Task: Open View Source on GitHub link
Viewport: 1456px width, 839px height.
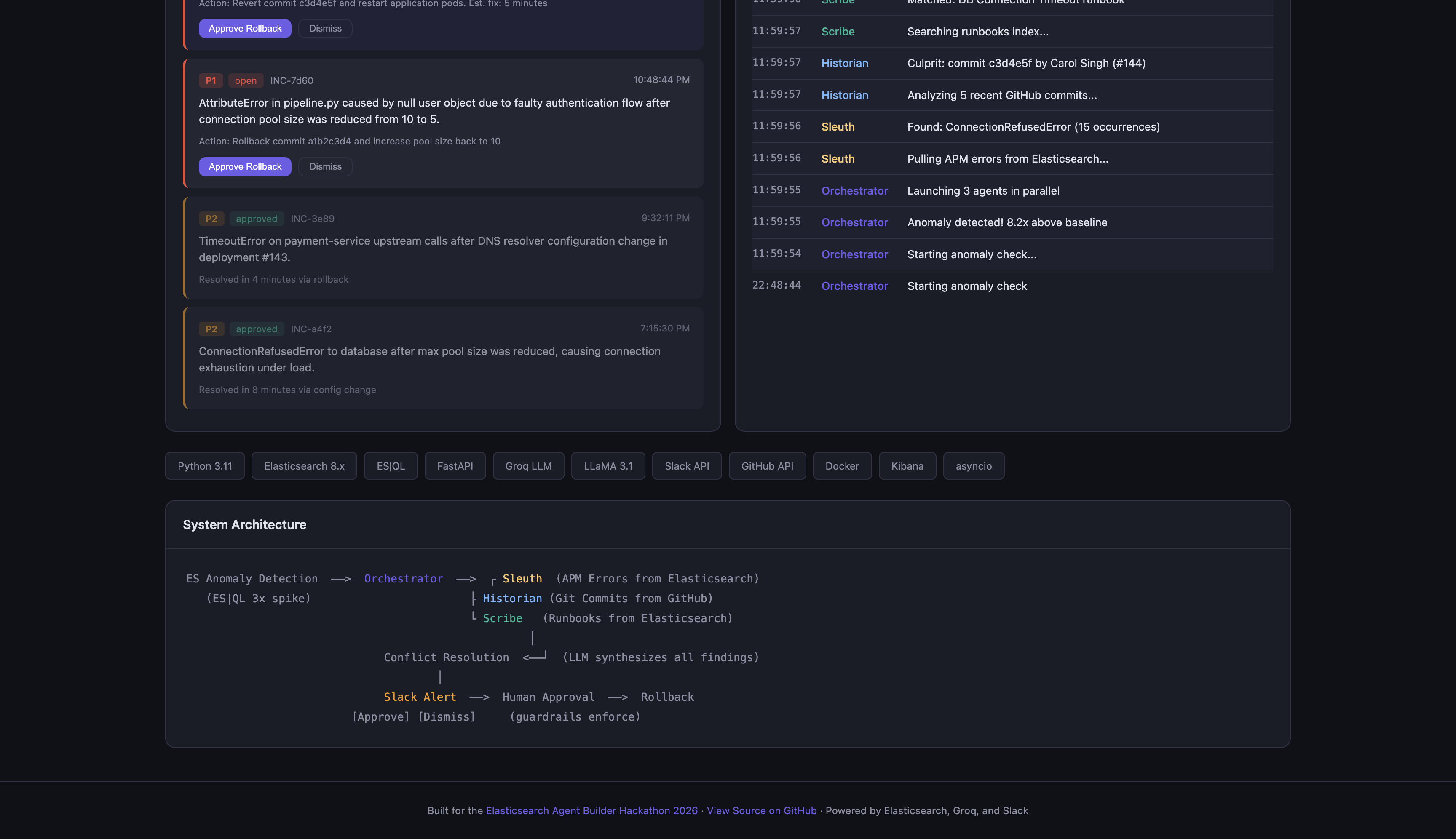Action: click(761, 810)
